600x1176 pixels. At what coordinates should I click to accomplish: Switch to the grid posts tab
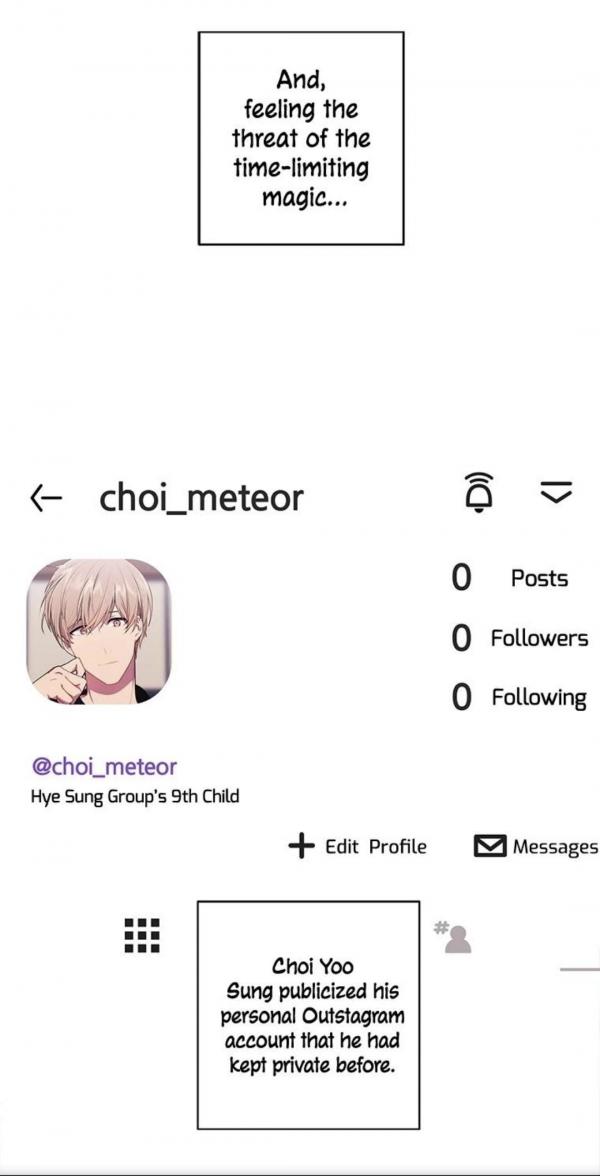[142, 934]
